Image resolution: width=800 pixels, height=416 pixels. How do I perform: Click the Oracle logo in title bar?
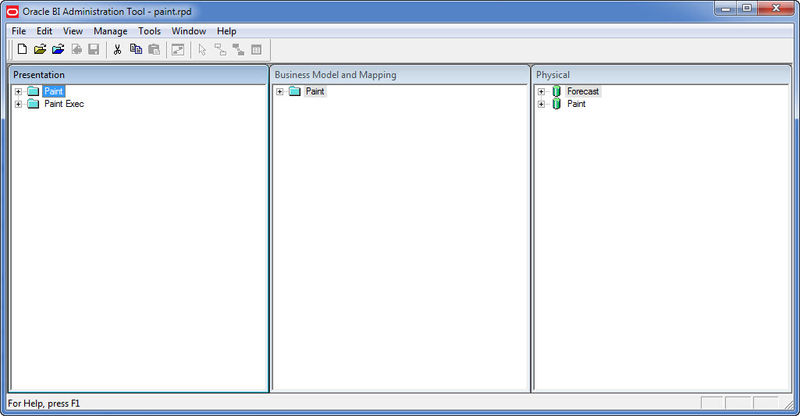tap(12, 11)
